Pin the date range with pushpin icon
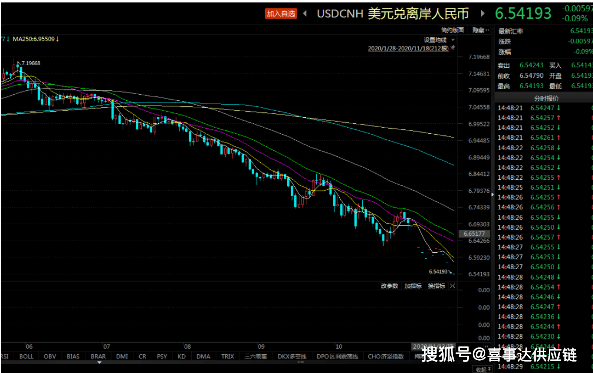Image resolution: width=593 pixels, height=373 pixels. tap(453, 48)
